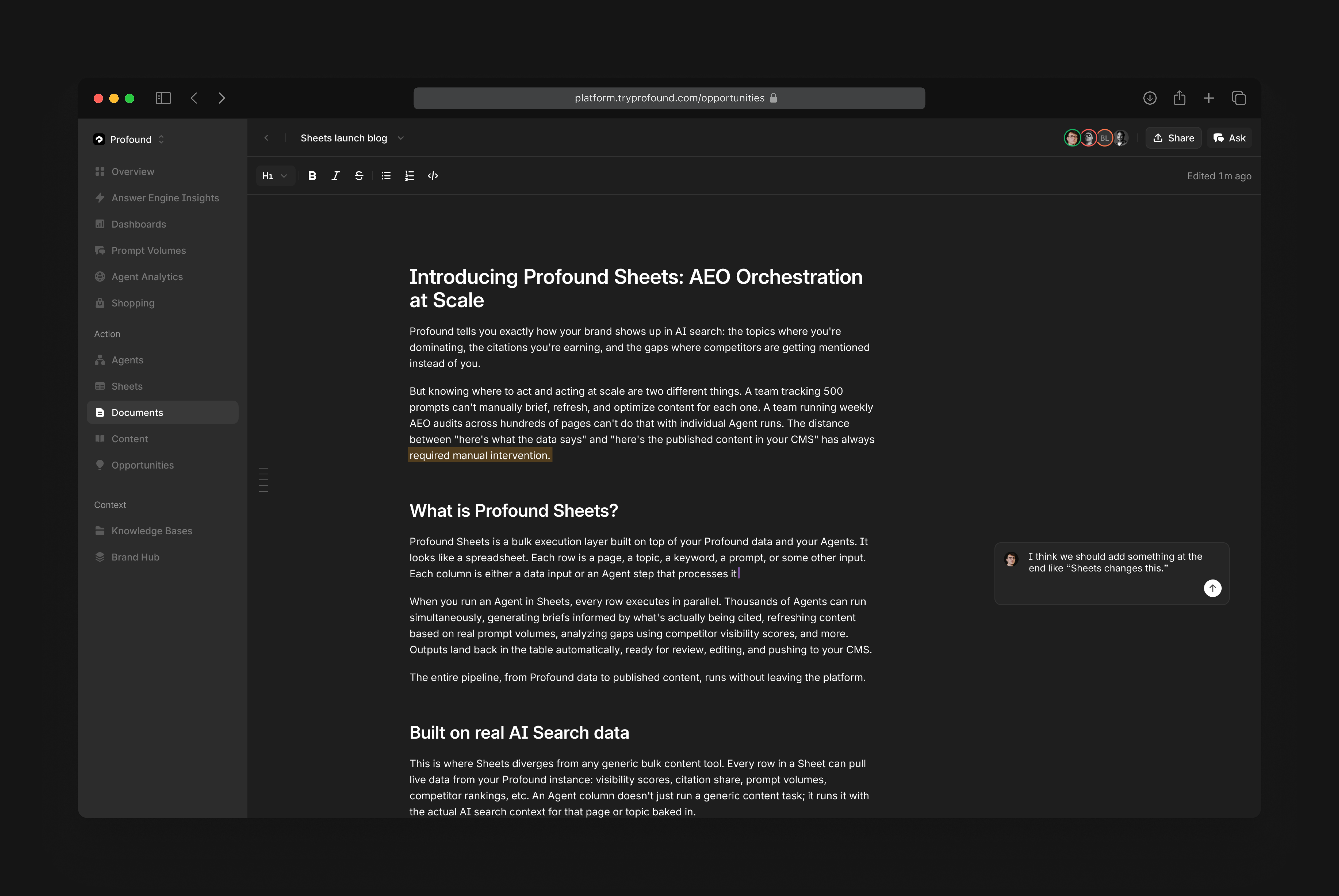This screenshot has height=896, width=1339.
Task: Click the "What is Profound Sheets?" heading
Action: 514,510
